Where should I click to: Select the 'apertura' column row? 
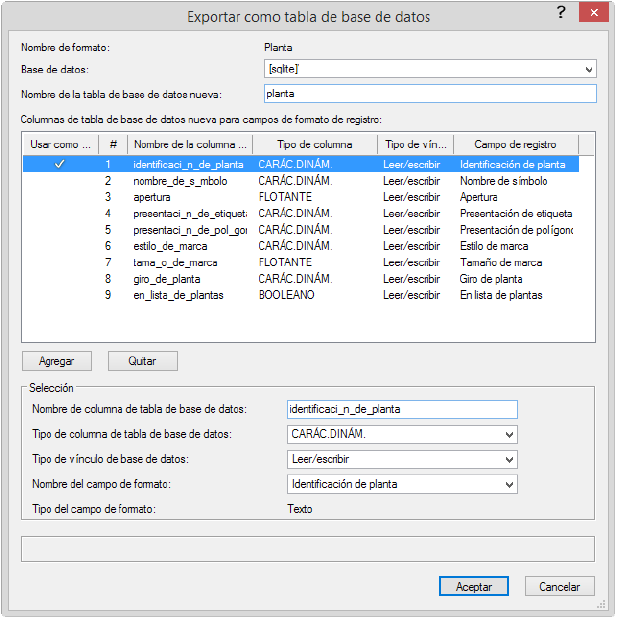(x=301, y=197)
